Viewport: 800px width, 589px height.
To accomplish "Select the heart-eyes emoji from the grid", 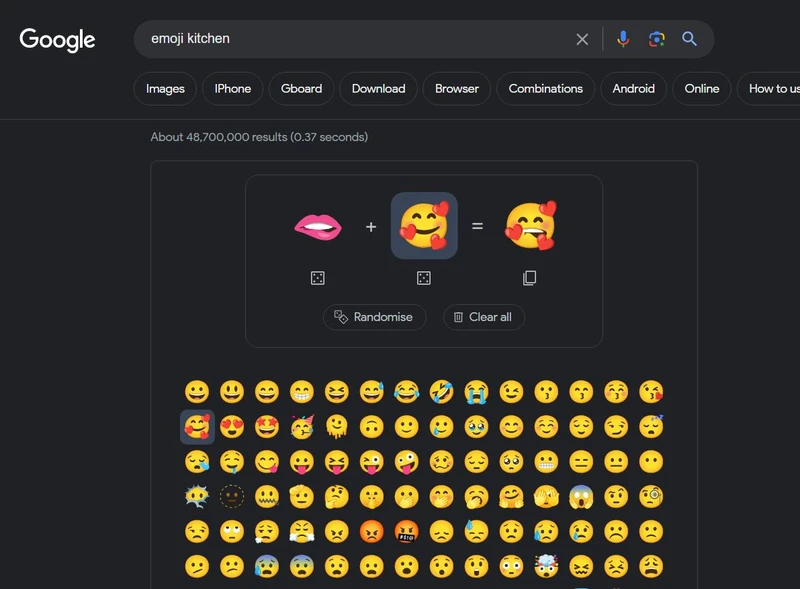I will tap(231, 427).
